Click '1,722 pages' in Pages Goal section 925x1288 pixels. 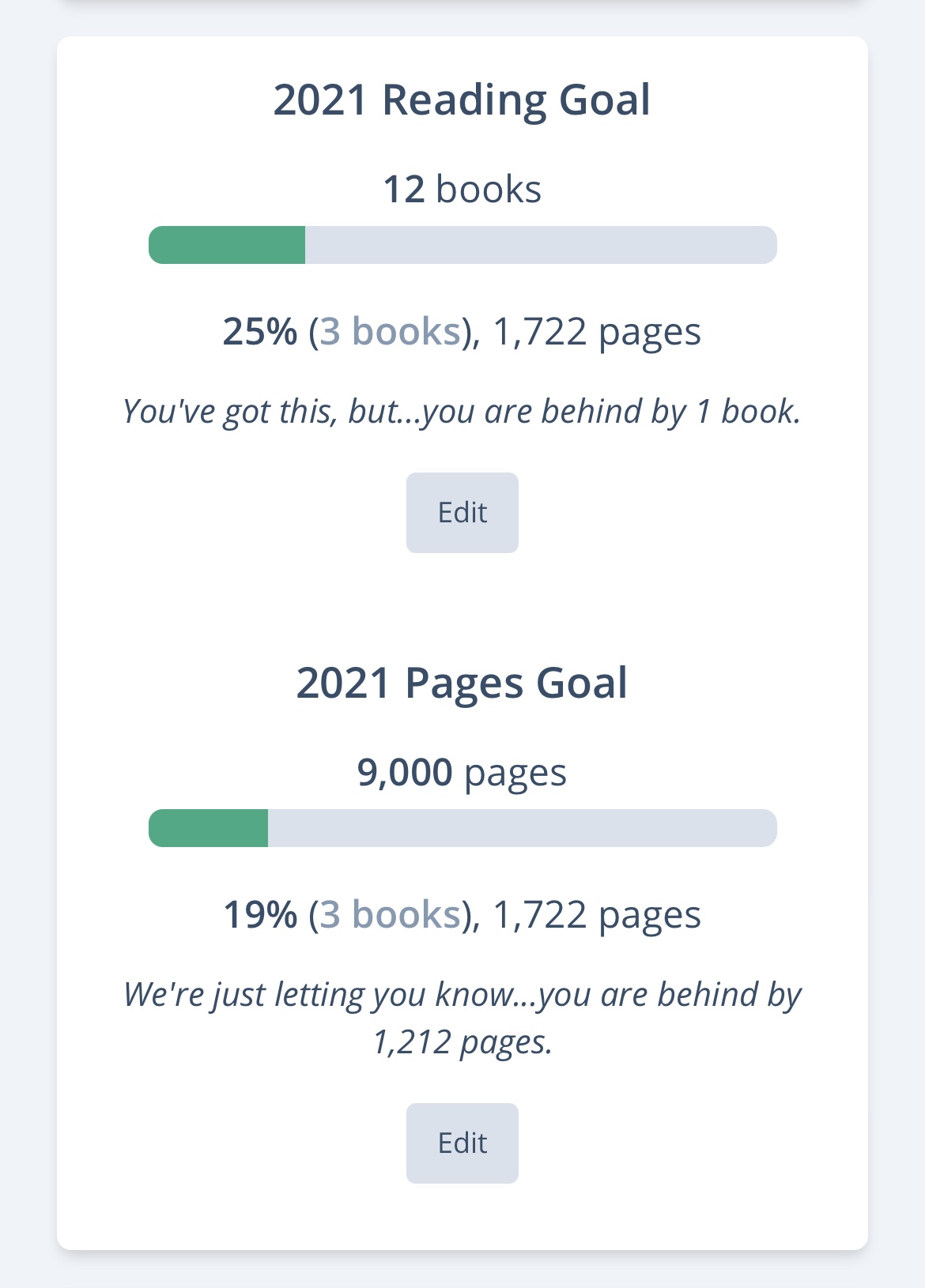(x=597, y=915)
